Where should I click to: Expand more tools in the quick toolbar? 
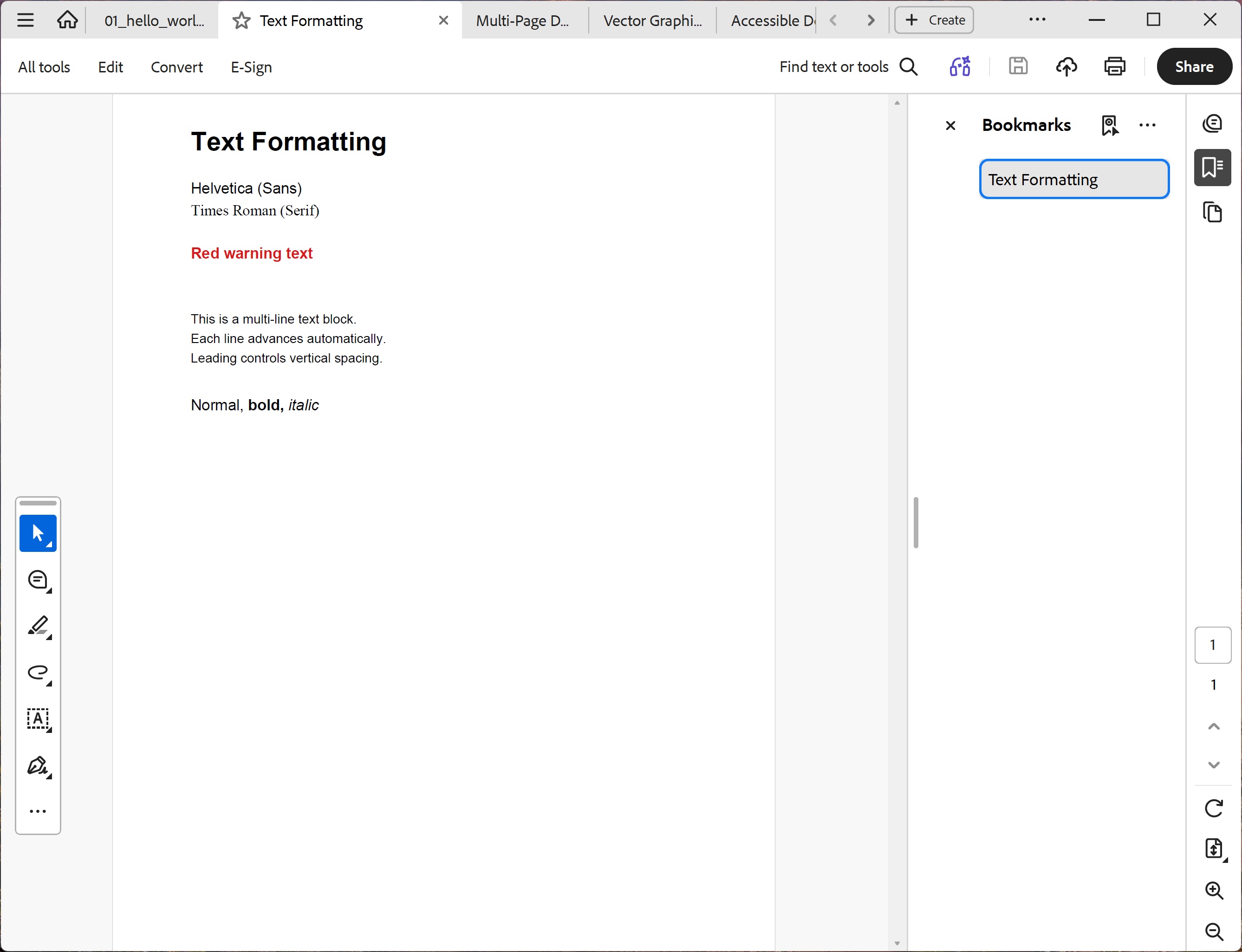(x=38, y=811)
